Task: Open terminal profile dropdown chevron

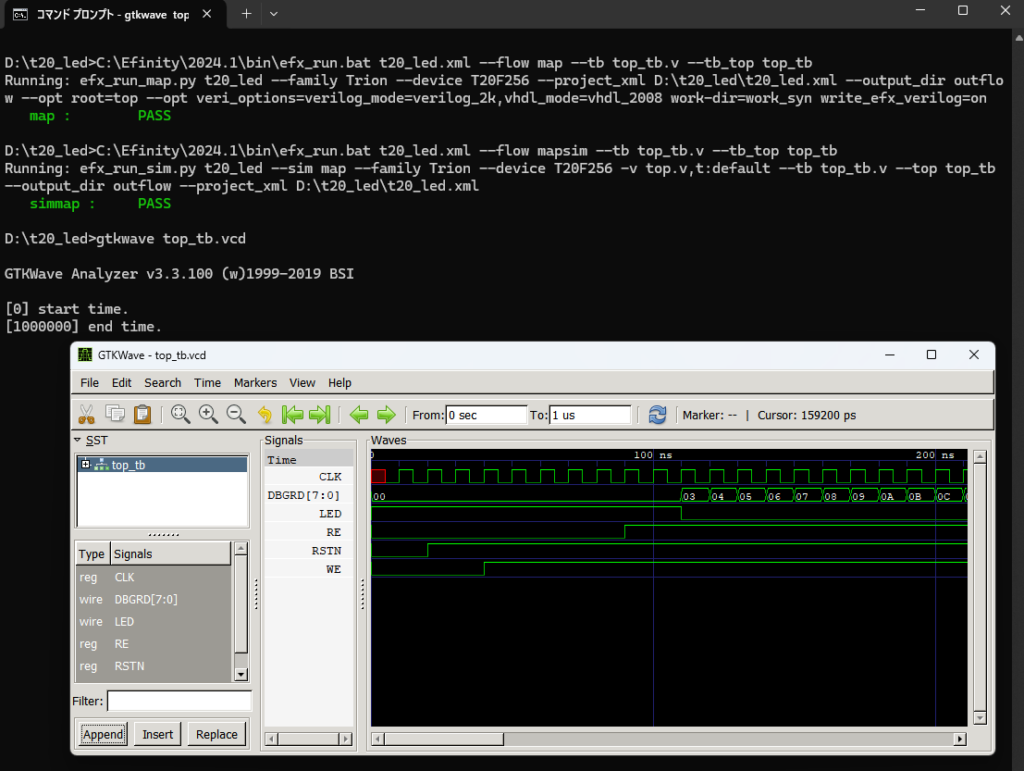Action: coord(274,14)
